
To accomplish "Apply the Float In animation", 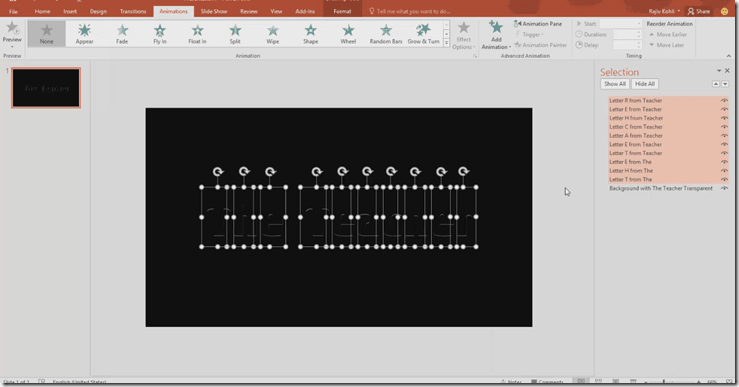I will coord(197,33).
